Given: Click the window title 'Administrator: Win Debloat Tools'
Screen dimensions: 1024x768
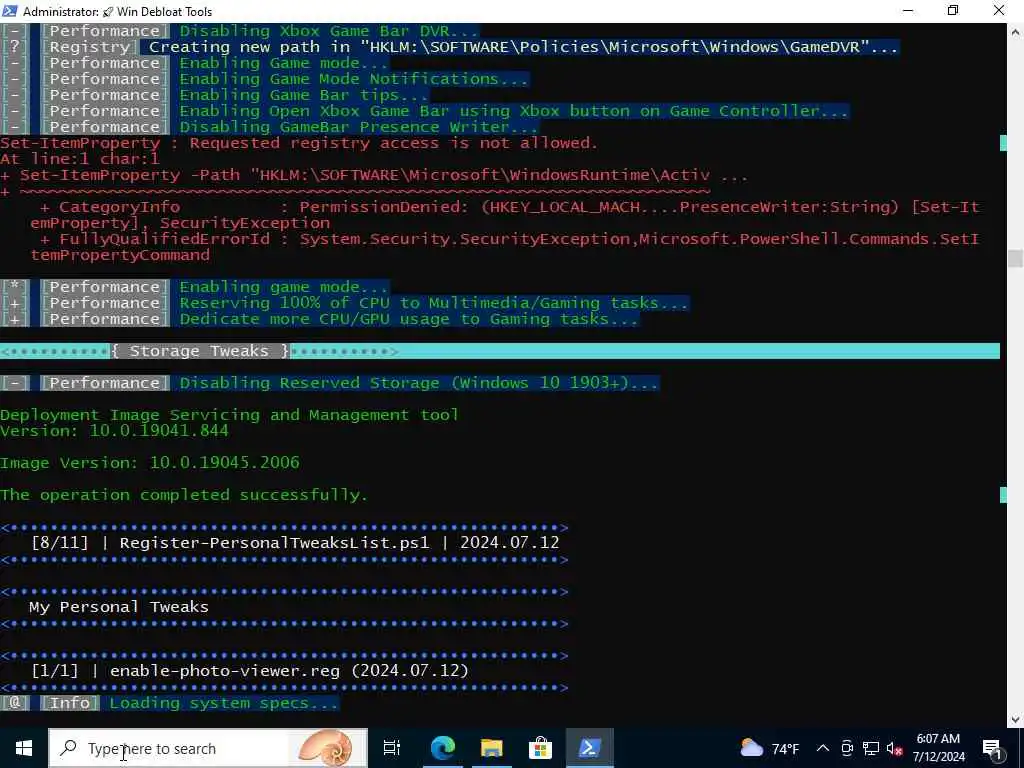Looking at the screenshot, I should pyautogui.click(x=117, y=11).
